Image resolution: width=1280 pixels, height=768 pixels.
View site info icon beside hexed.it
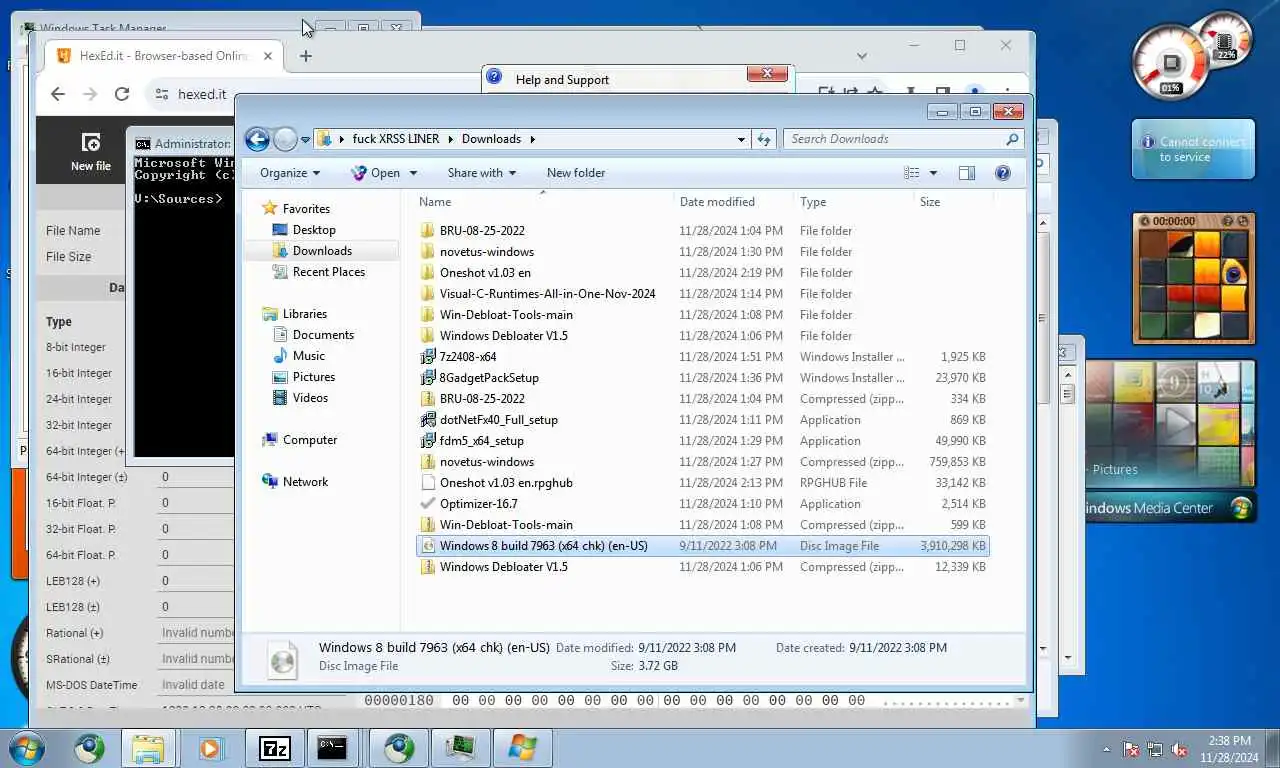161,94
